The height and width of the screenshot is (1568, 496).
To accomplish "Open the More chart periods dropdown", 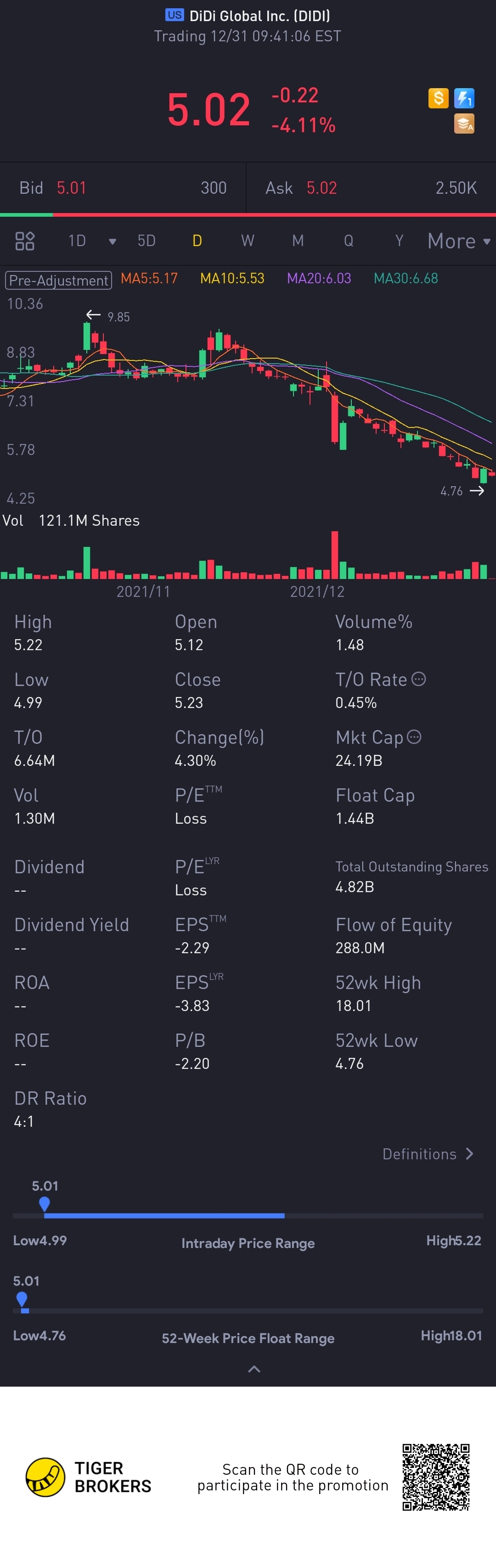I will 458,241.
